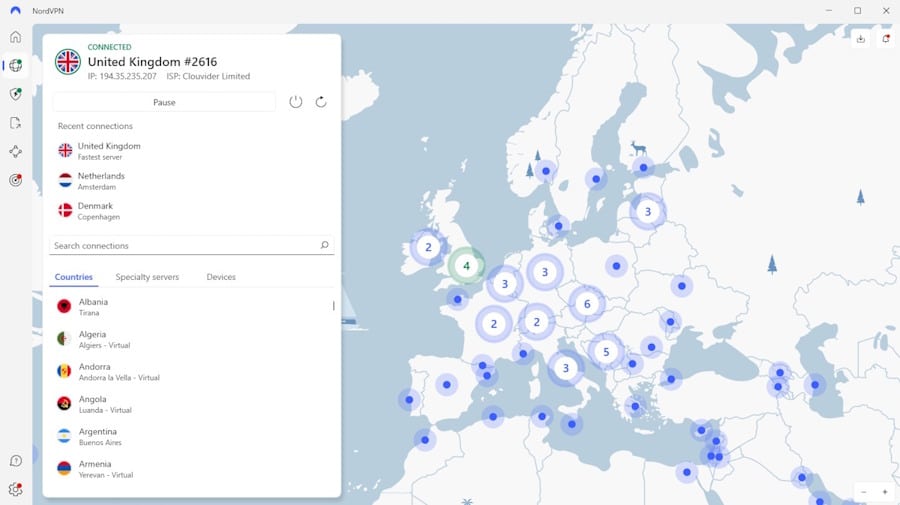Open the help chat bubble icon
Screen dimensions: 900x505
(x=15, y=461)
